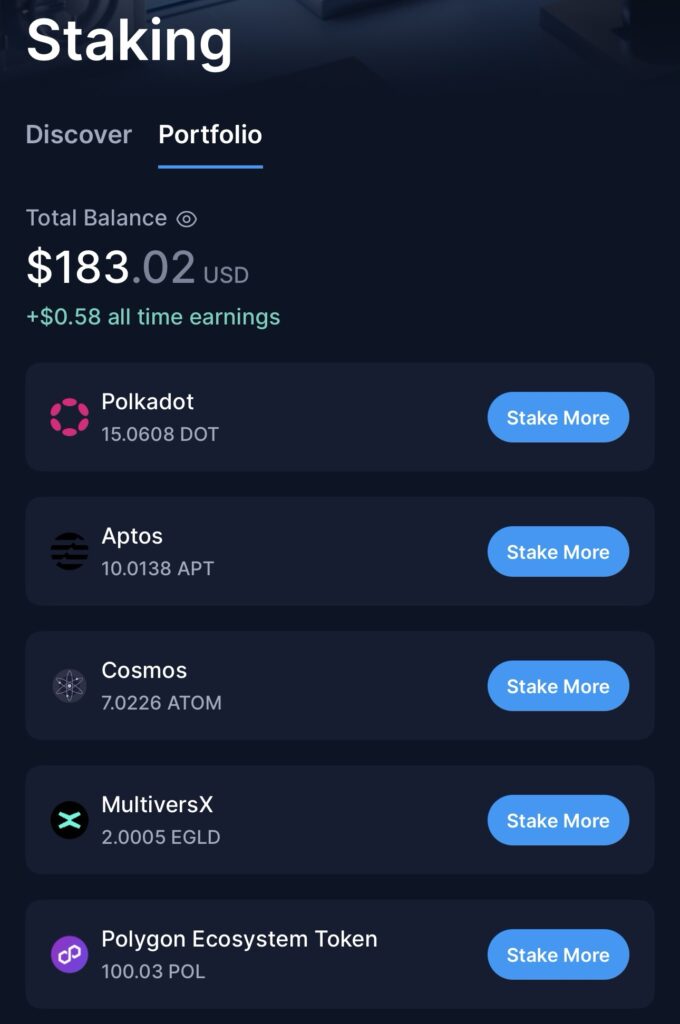The width and height of the screenshot is (680, 1024).
Task: Switch to the Discover tab
Action: pyautogui.click(x=78, y=135)
